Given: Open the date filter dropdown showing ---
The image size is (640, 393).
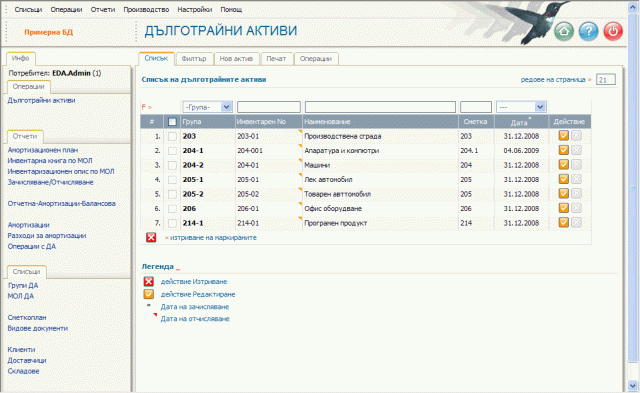Looking at the screenshot, I should (521, 107).
